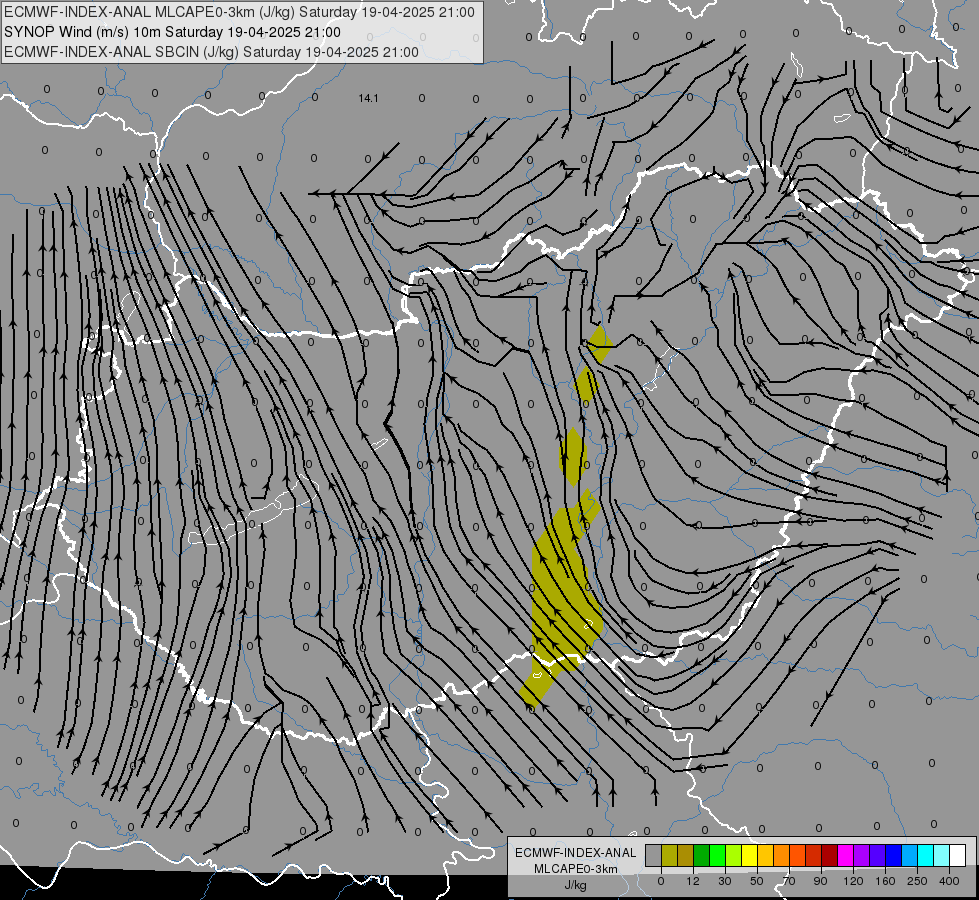This screenshot has width=979, height=900.
Task: Click the '120' tick label on the legend
Action: click(x=853, y=881)
